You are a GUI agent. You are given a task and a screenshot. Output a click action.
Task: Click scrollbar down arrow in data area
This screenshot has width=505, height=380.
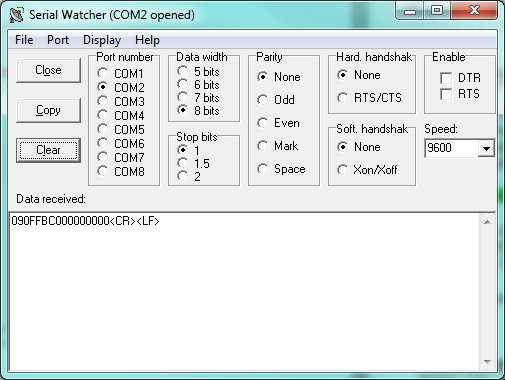pyautogui.click(x=487, y=362)
